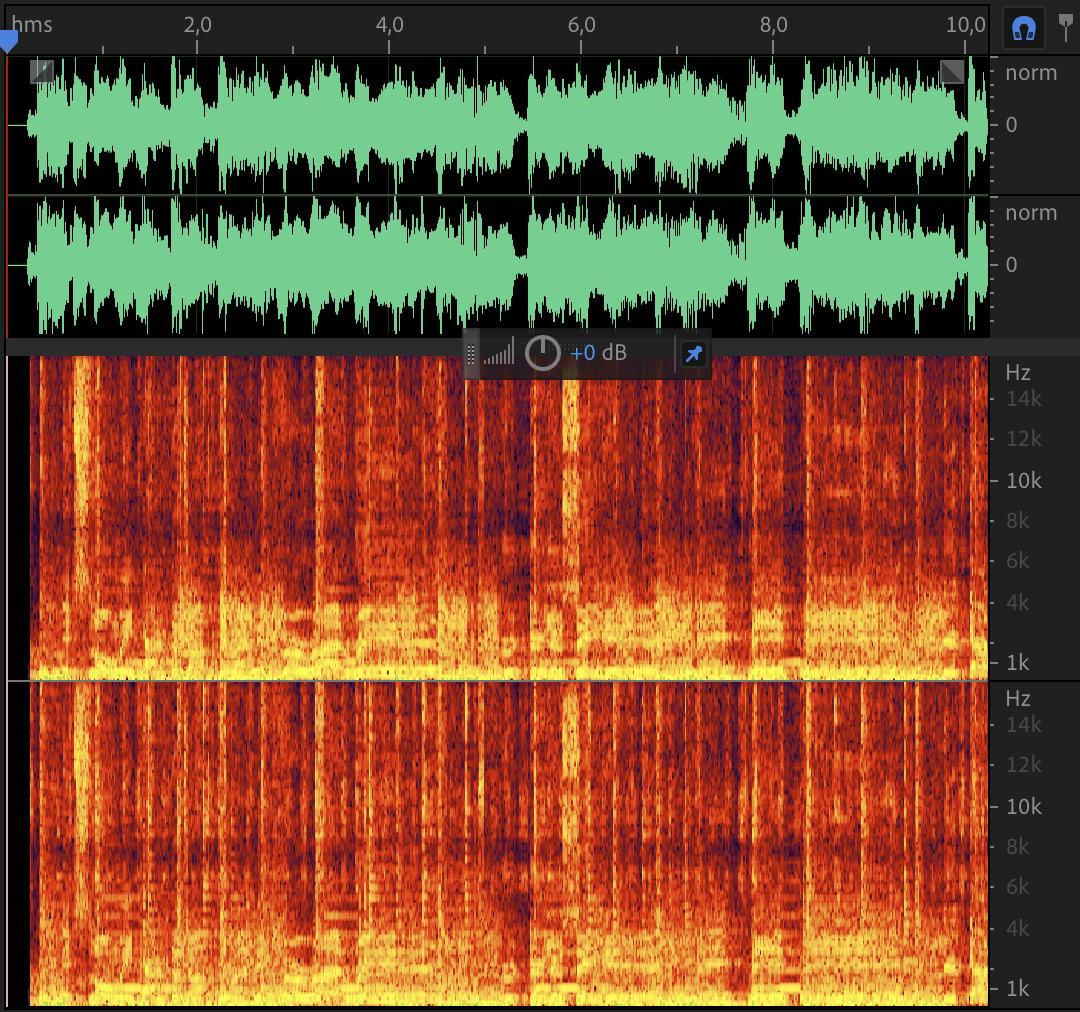Click the +0 dB gain value
The image size is (1080, 1012).
pos(598,353)
